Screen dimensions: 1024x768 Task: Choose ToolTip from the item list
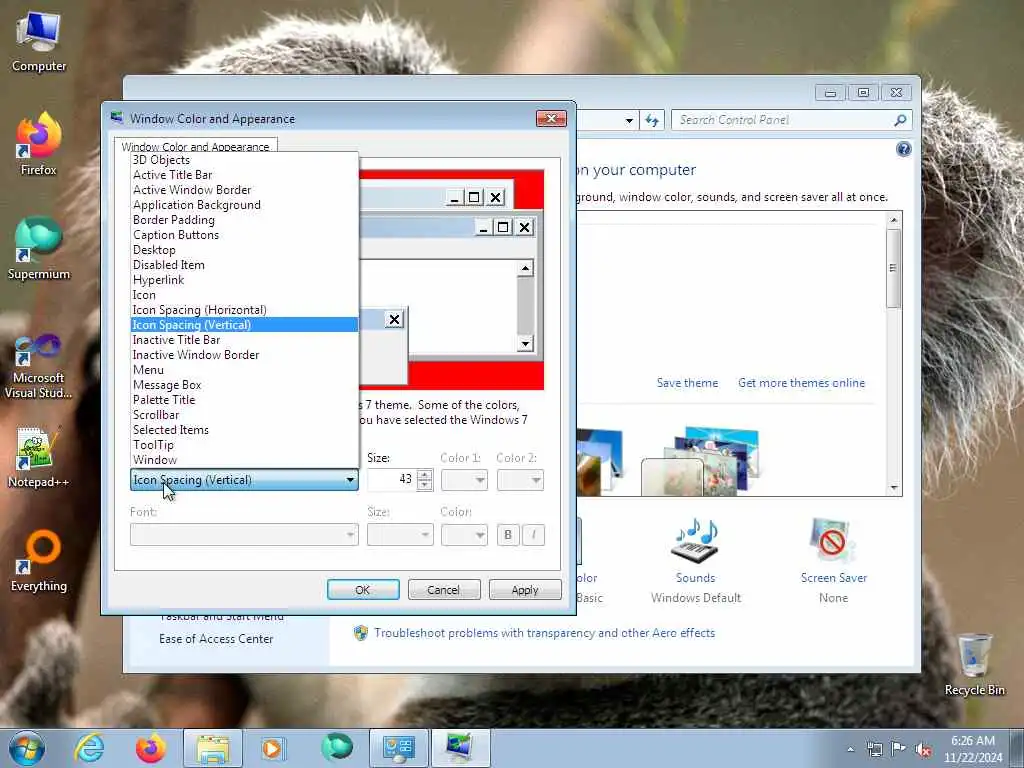click(x=244, y=445)
